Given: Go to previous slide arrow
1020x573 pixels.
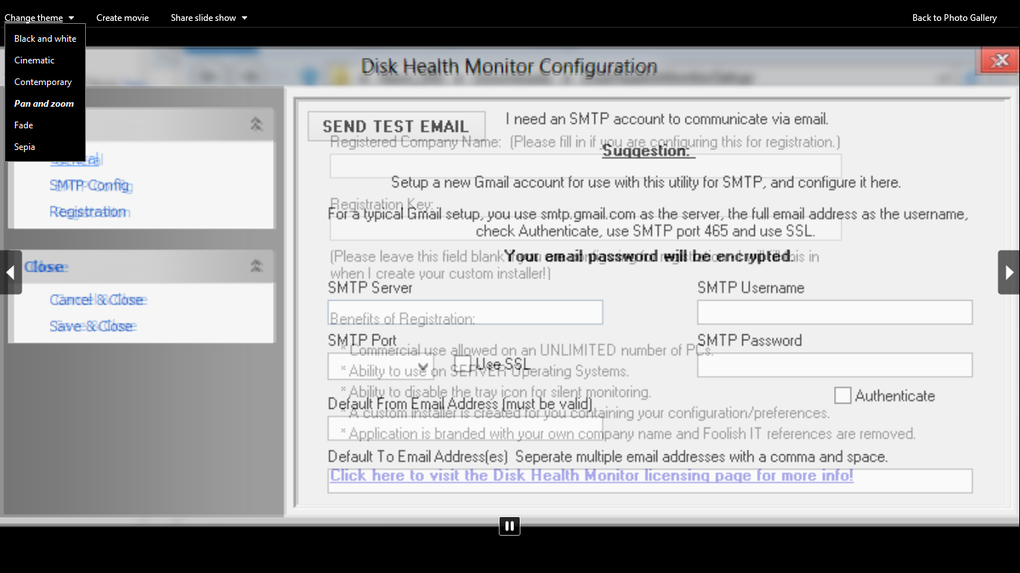Looking at the screenshot, I should (x=10, y=272).
